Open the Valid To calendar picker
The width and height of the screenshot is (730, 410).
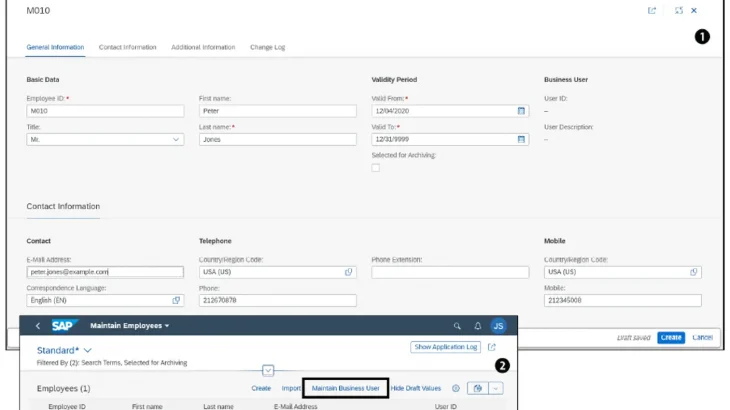click(x=521, y=140)
